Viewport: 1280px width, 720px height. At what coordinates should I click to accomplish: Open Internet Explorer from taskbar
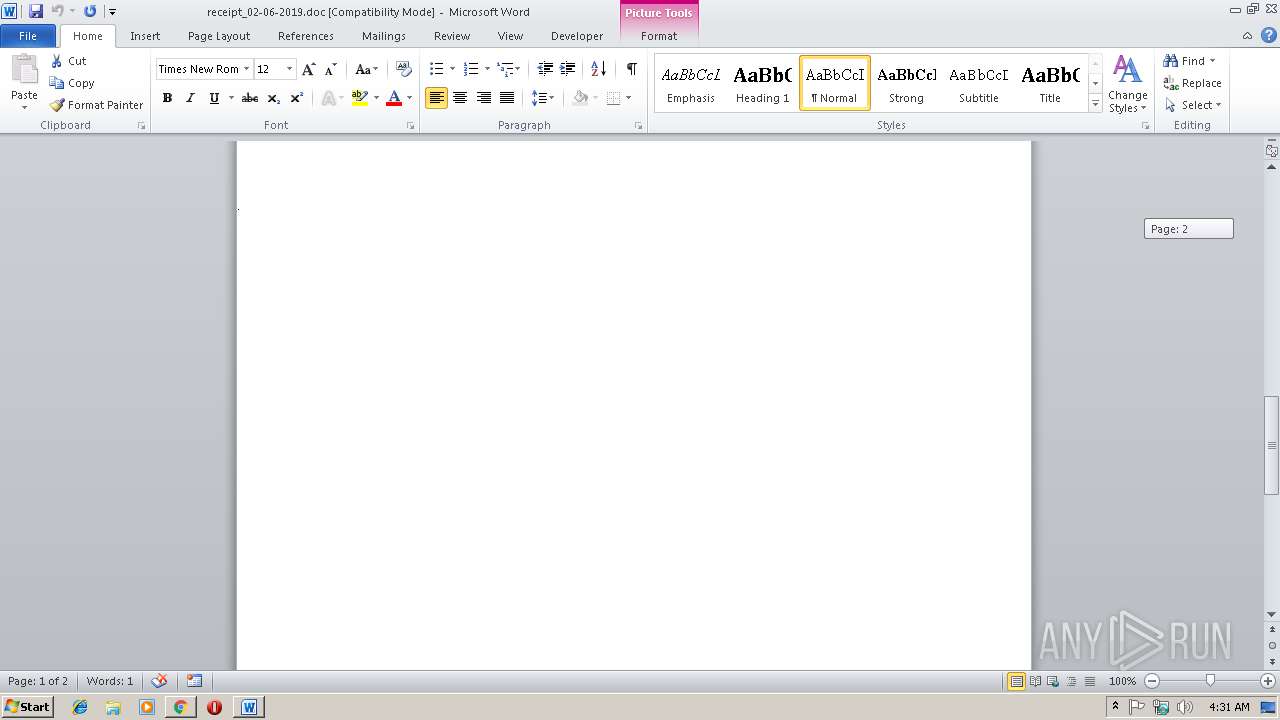tap(80, 707)
